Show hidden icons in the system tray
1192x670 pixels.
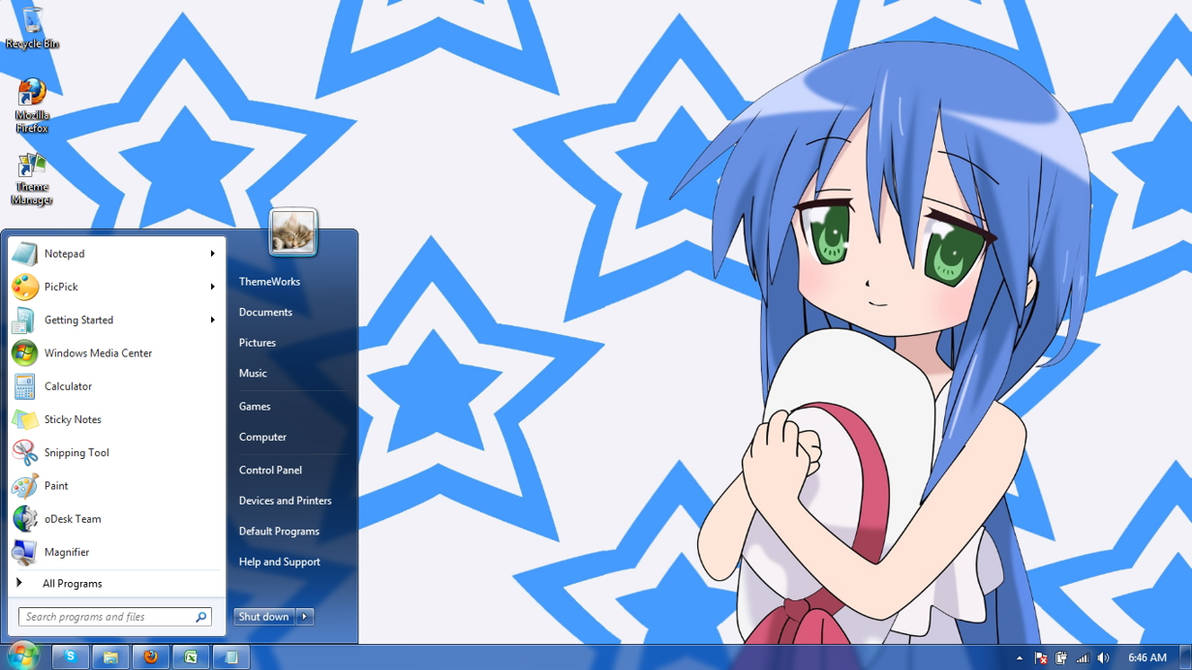[x=1019, y=658]
